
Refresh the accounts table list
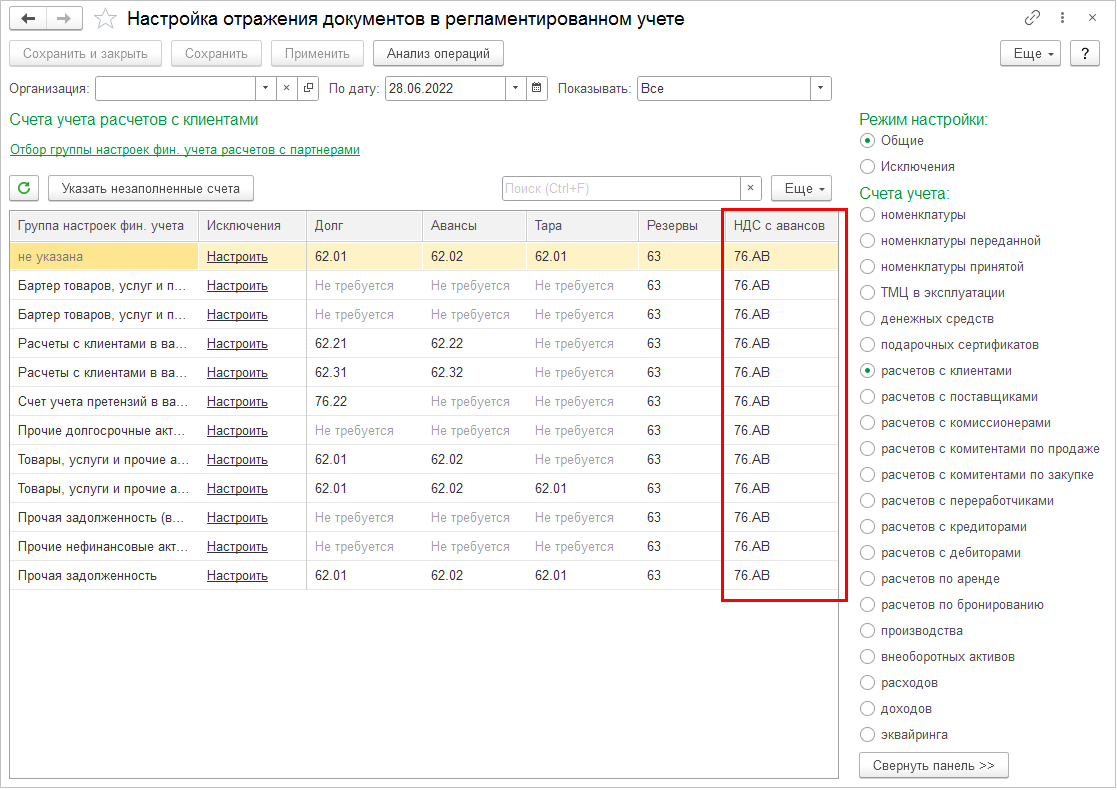(24, 188)
